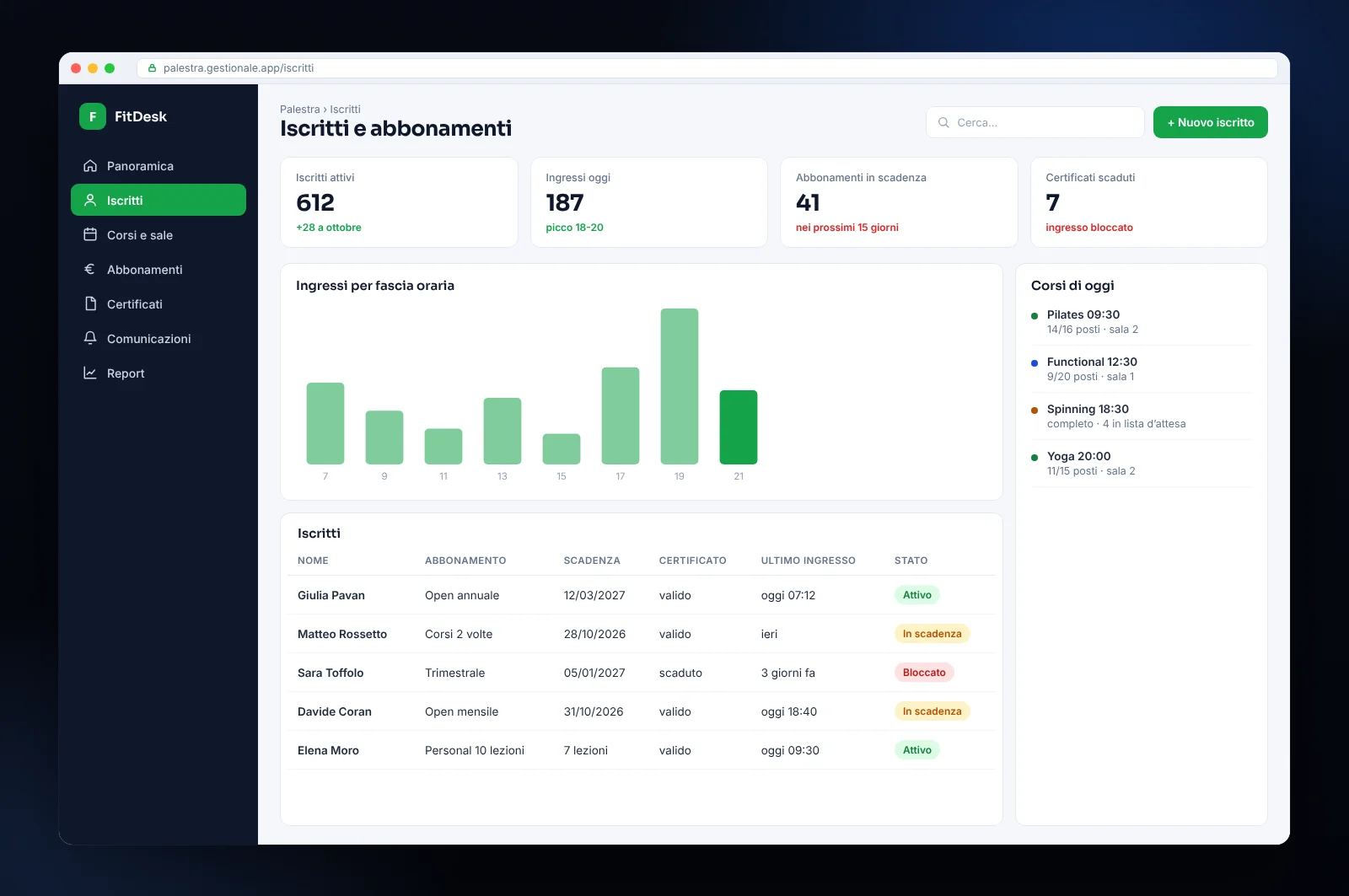The image size is (1349, 896).
Task: Open the Yoga 20:00 course entry
Action: [x=1142, y=464]
